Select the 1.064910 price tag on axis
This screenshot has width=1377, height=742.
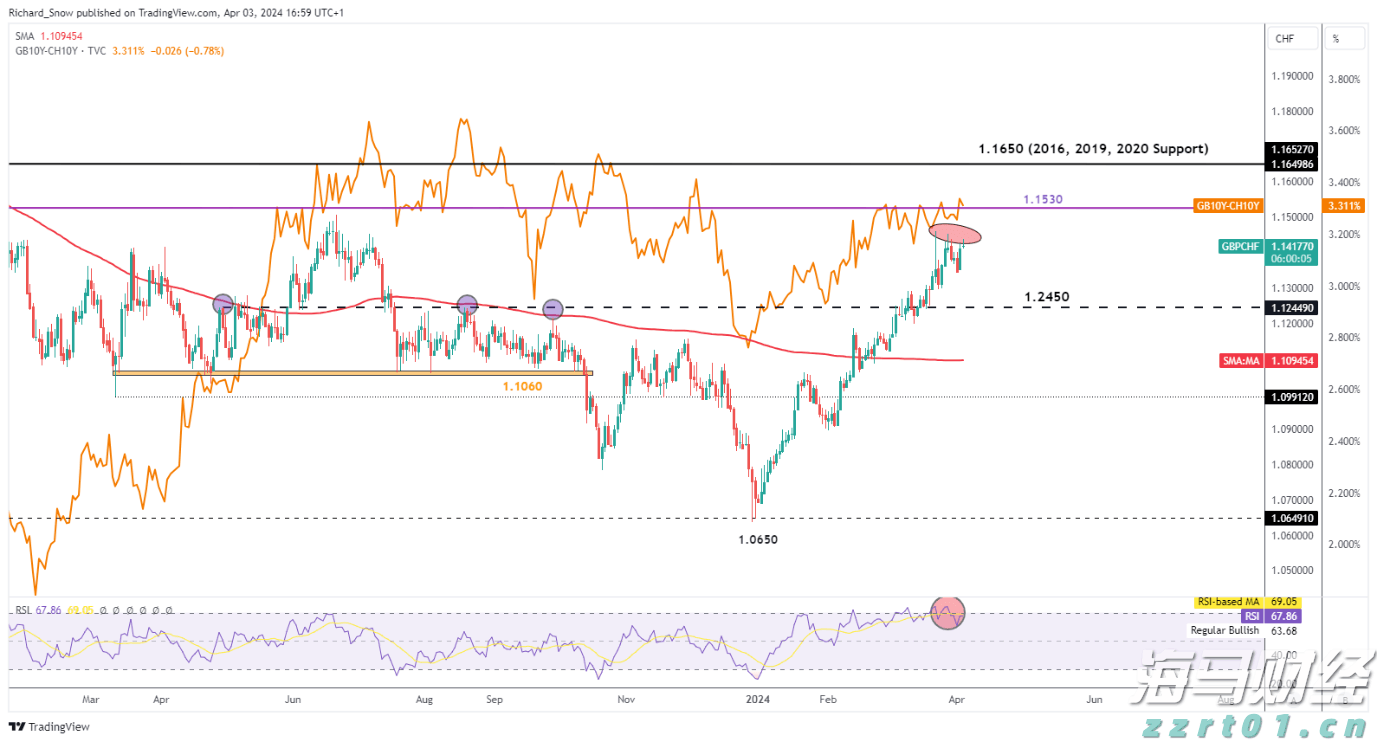tap(1291, 517)
